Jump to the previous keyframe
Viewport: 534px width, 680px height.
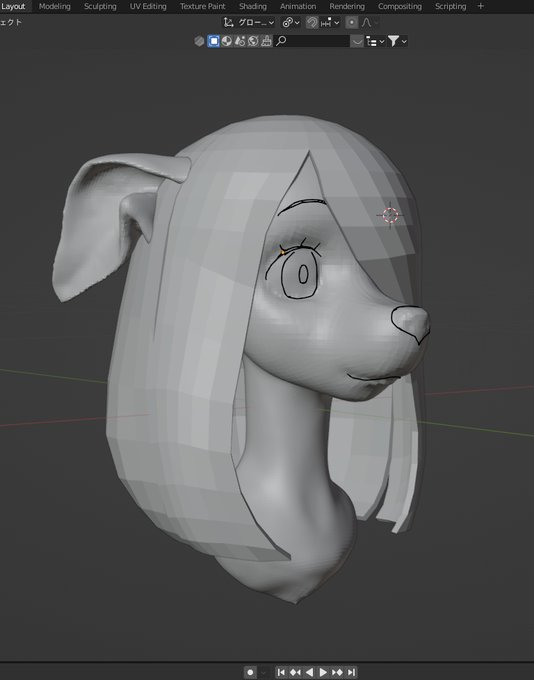click(295, 673)
